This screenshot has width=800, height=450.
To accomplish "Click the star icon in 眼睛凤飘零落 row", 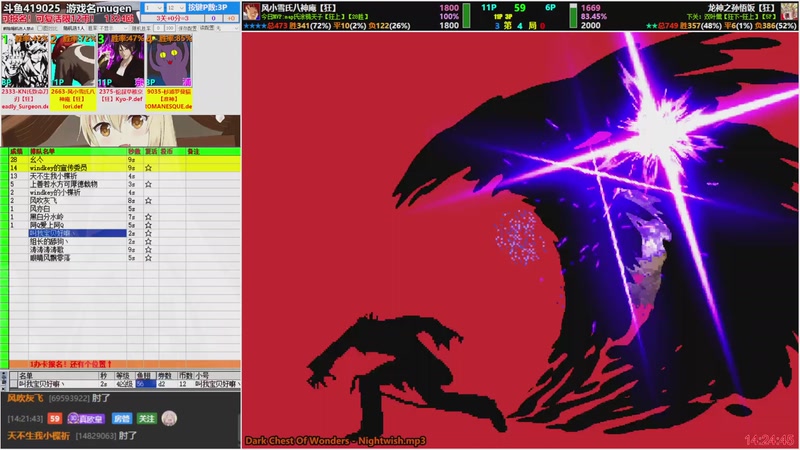I will (148, 258).
